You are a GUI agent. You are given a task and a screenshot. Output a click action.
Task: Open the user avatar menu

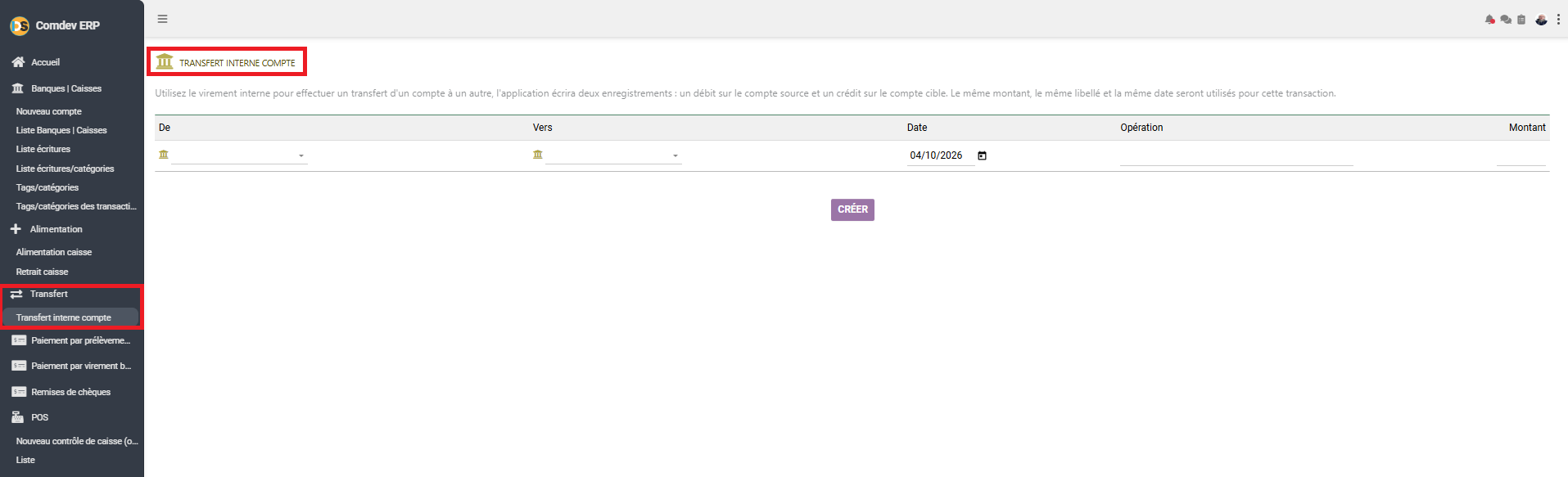[1541, 20]
